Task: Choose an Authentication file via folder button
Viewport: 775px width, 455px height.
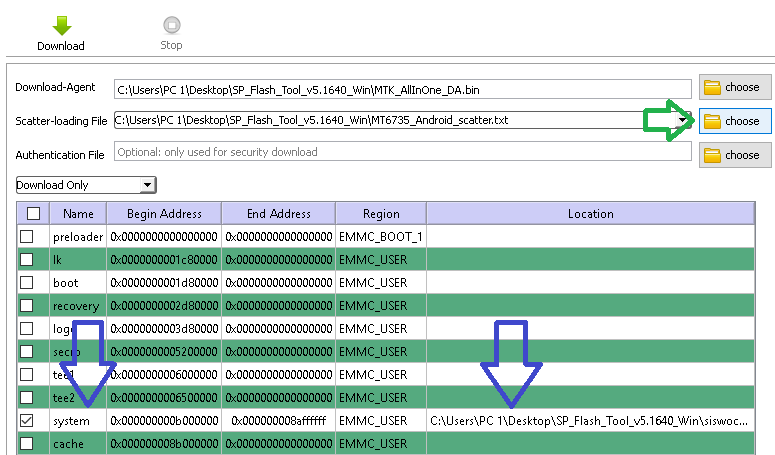Action: pyautogui.click(x=735, y=155)
